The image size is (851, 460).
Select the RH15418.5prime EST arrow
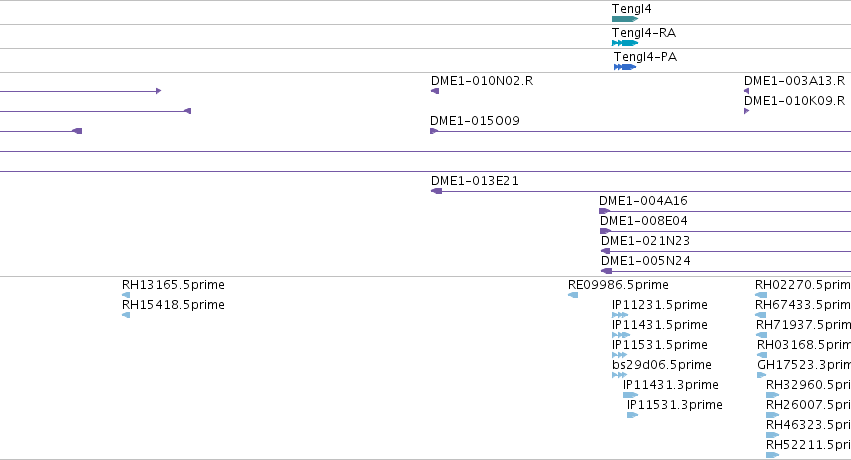pyautogui.click(x=126, y=315)
